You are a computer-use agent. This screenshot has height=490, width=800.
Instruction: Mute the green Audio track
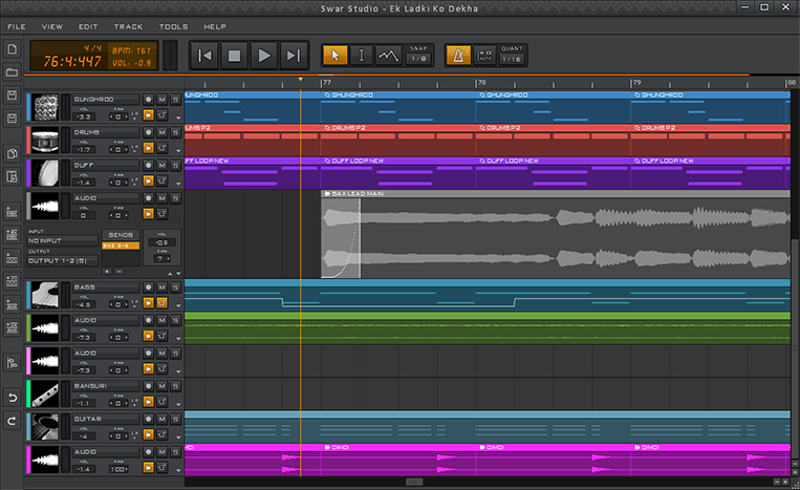pyautogui.click(x=162, y=320)
